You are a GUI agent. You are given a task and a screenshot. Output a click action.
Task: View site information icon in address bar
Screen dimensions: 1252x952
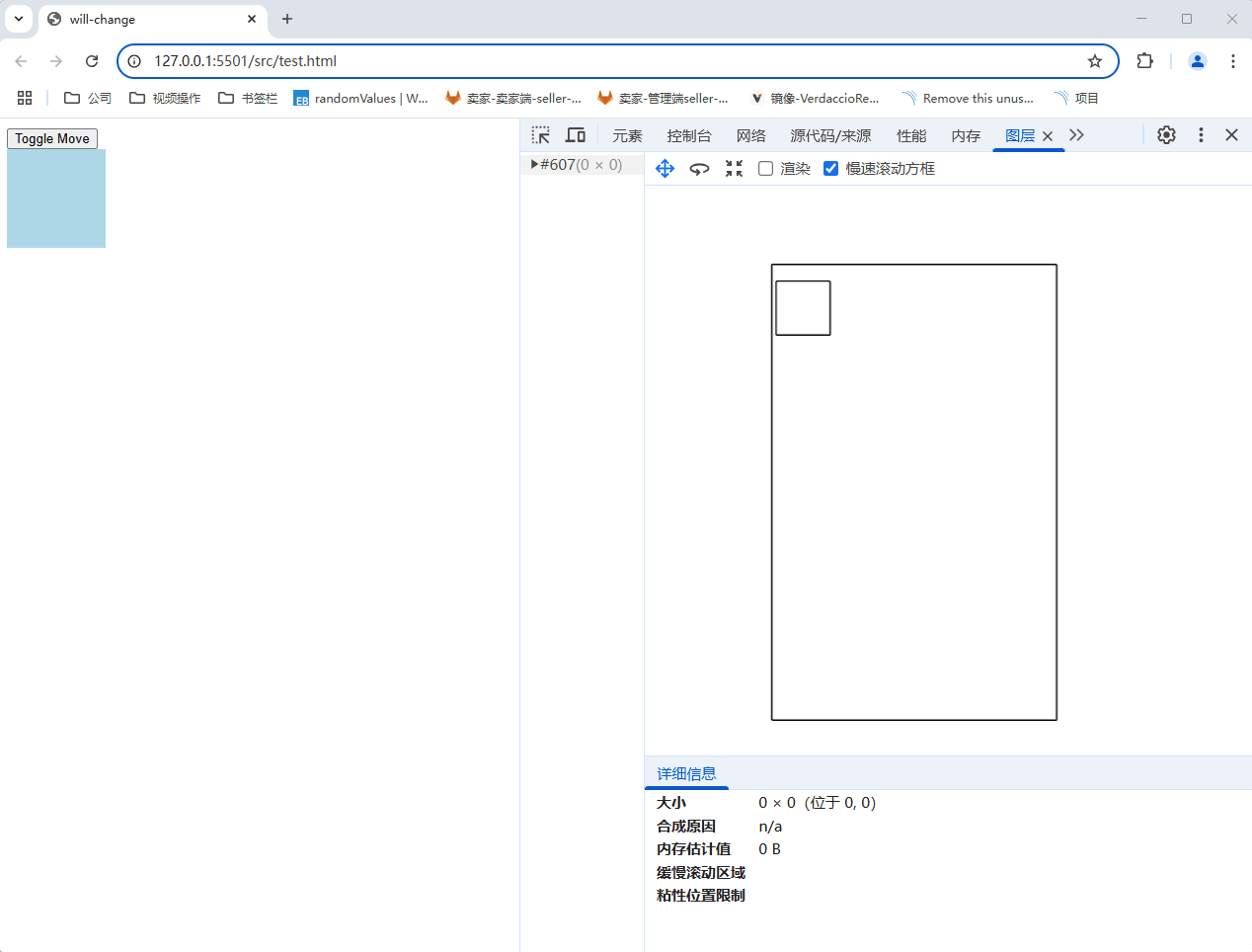pos(135,61)
